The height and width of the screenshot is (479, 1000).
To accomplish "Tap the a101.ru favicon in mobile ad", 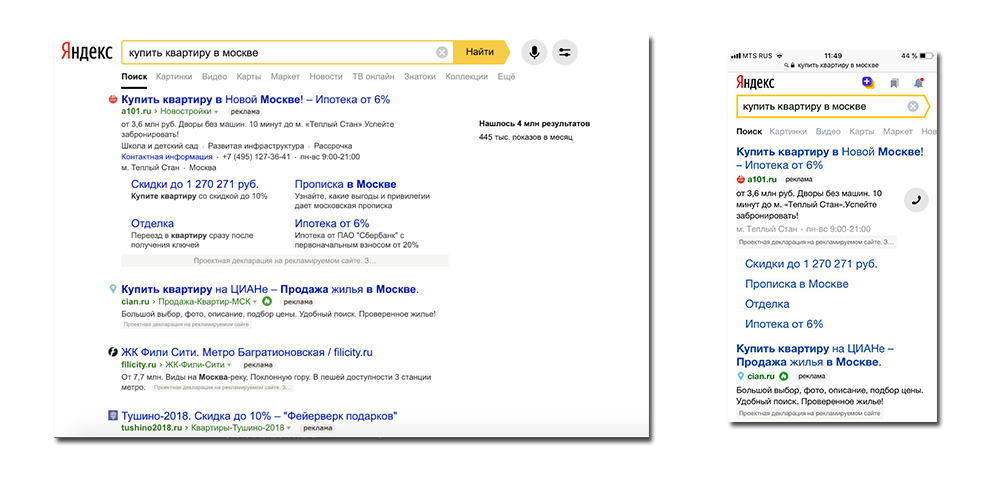I will coord(740,179).
